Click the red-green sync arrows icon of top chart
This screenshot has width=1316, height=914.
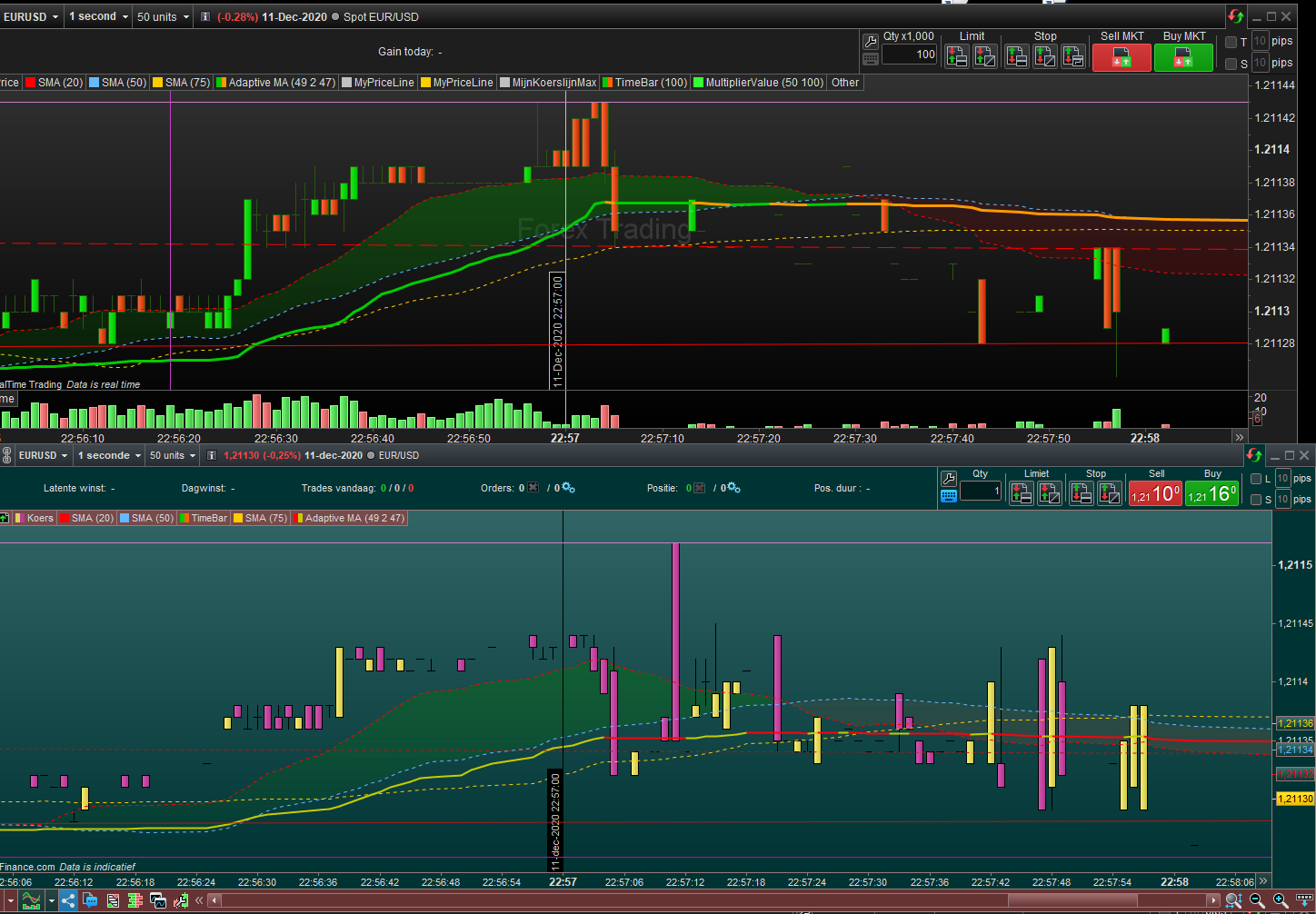tap(1236, 16)
